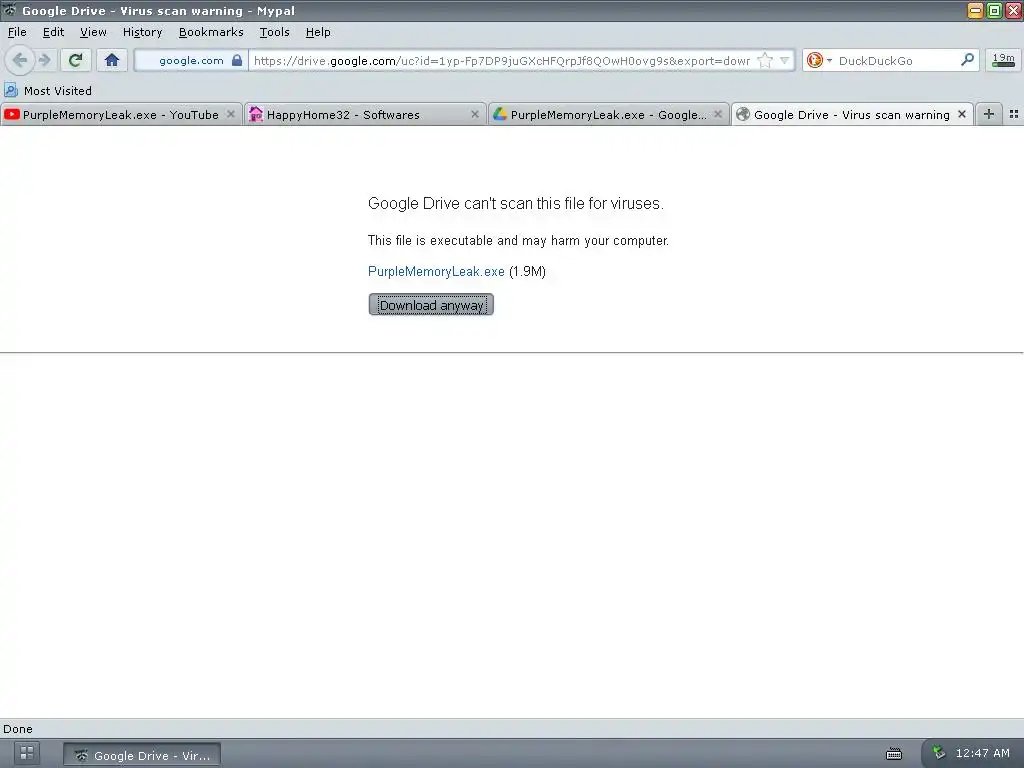Image resolution: width=1024 pixels, height=768 pixels.
Task: Minimize the Mypal window
Action: click(x=975, y=10)
